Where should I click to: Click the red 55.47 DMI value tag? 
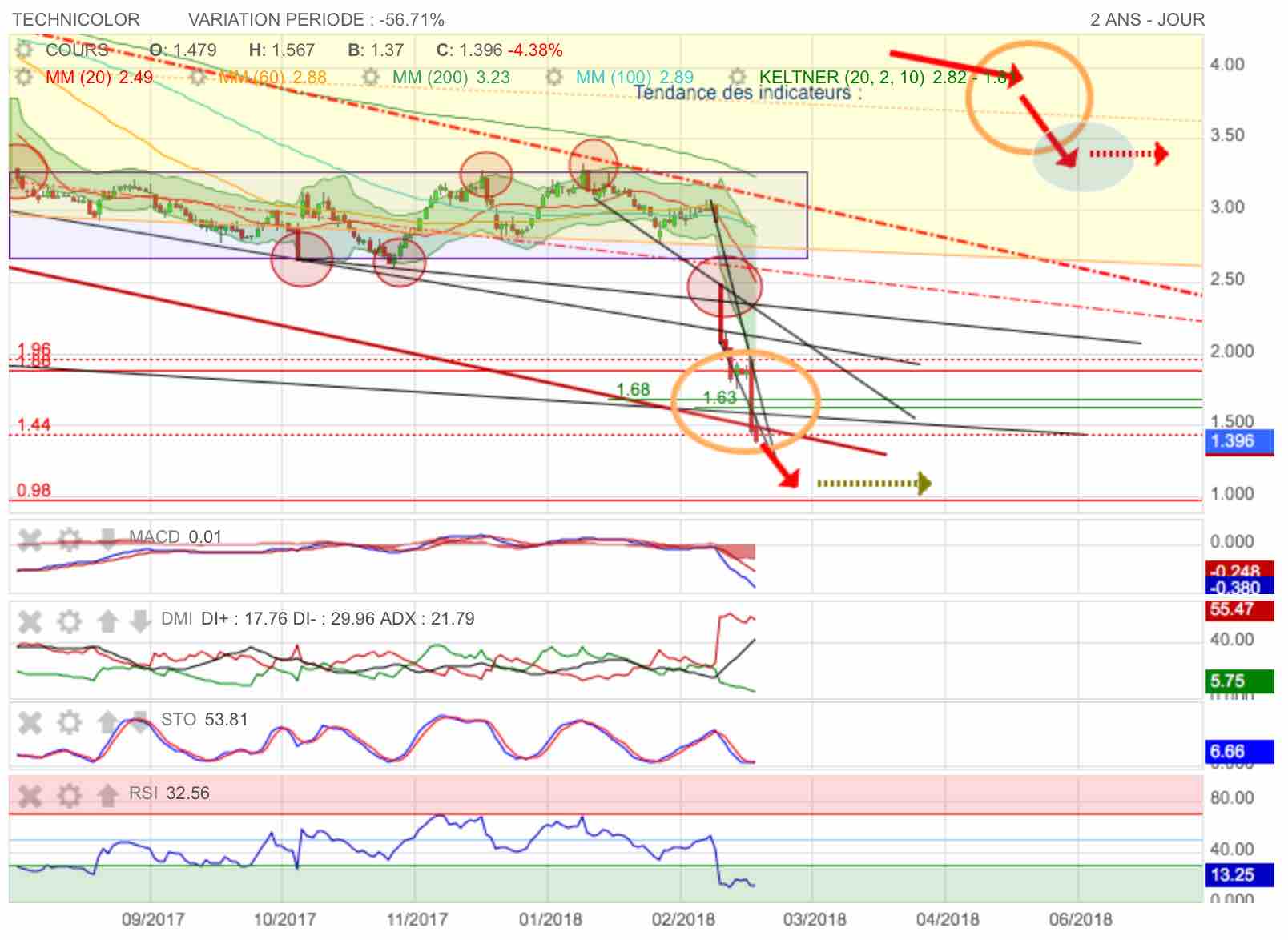click(x=1239, y=609)
